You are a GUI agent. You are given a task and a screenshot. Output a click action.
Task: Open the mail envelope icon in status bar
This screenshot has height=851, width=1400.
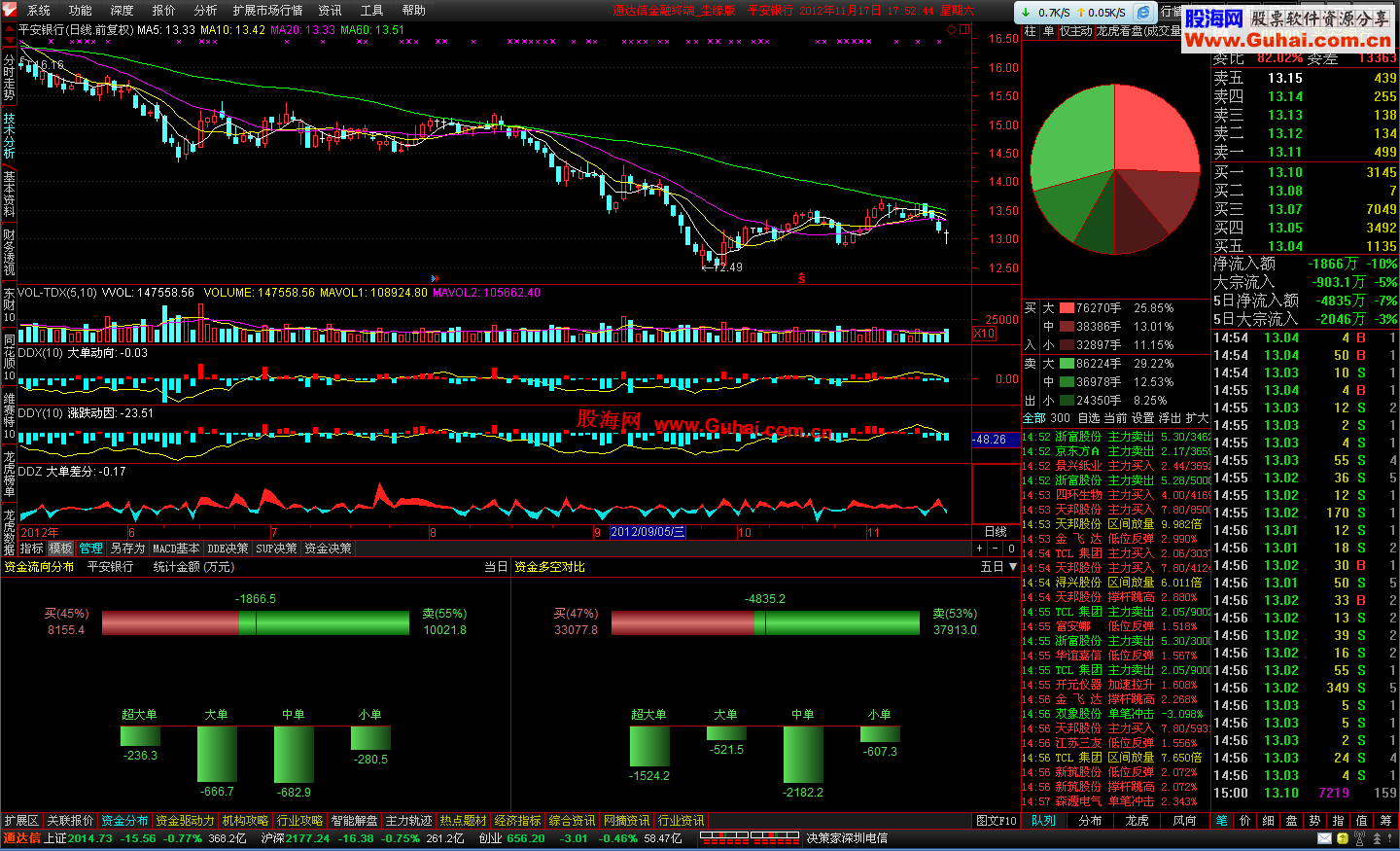click(x=1324, y=838)
